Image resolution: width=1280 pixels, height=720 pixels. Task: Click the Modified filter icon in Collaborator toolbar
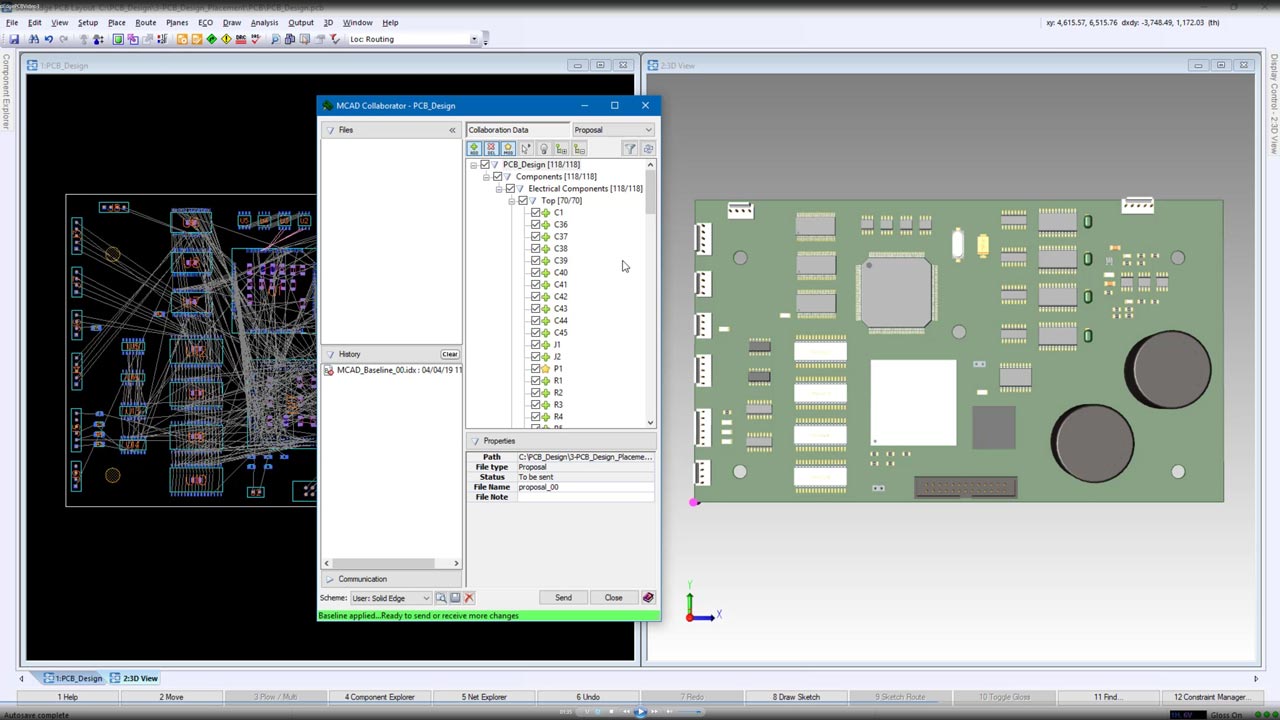coord(508,149)
